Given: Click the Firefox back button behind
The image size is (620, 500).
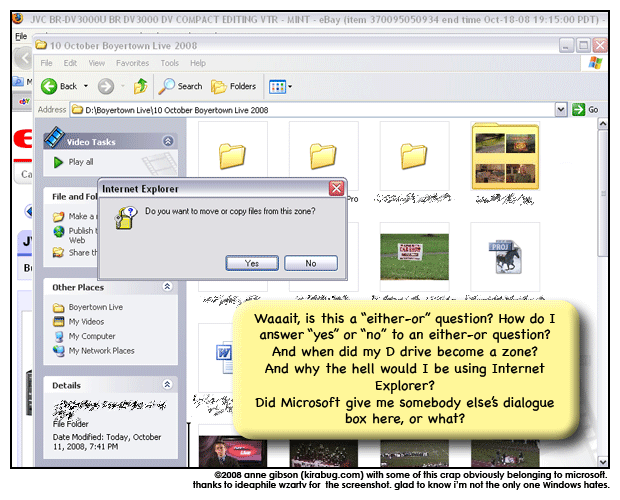Looking at the screenshot, I should 24,58.
